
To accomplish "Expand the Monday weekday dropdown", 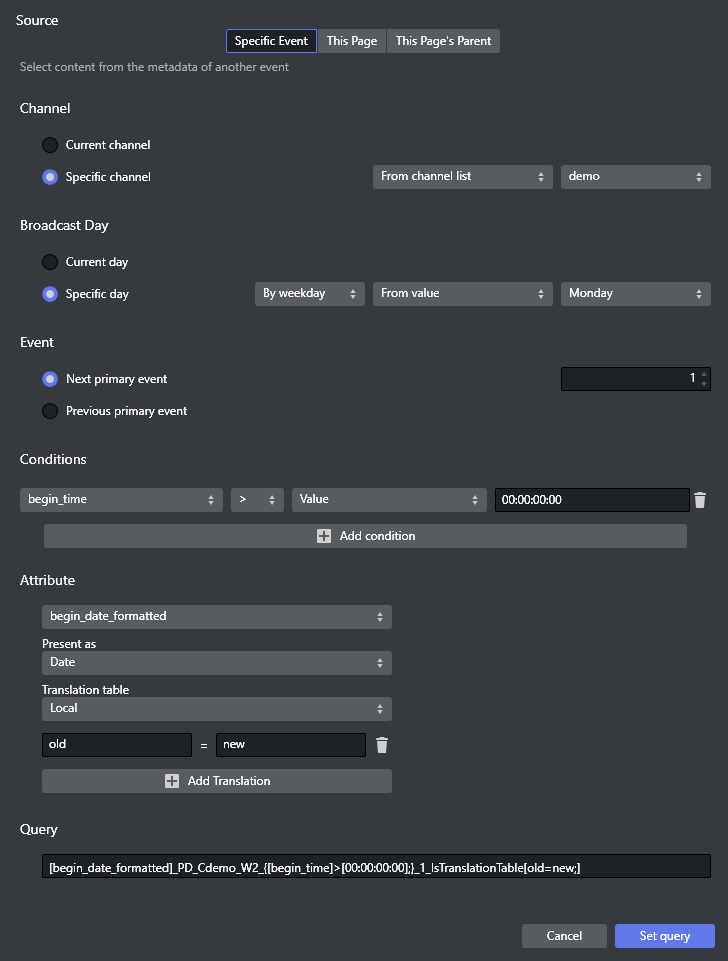I will 635,294.
